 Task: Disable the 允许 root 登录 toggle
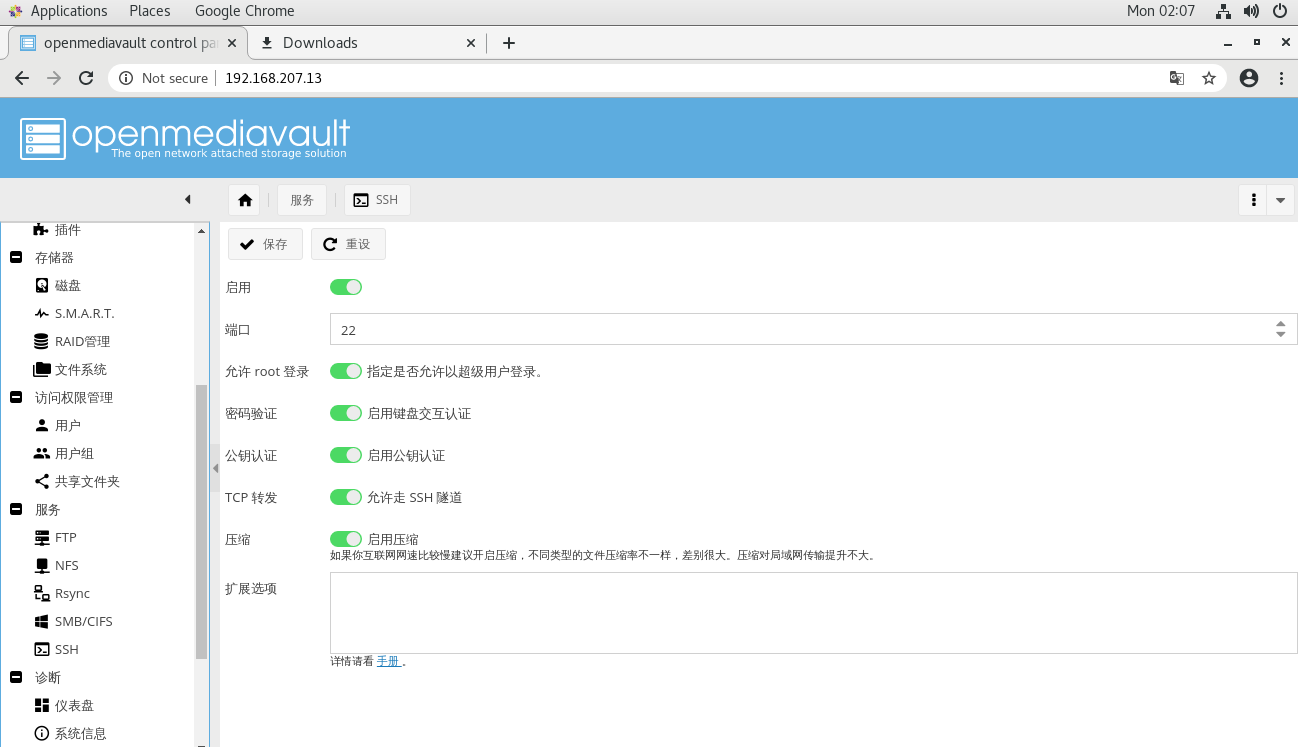pyautogui.click(x=346, y=371)
